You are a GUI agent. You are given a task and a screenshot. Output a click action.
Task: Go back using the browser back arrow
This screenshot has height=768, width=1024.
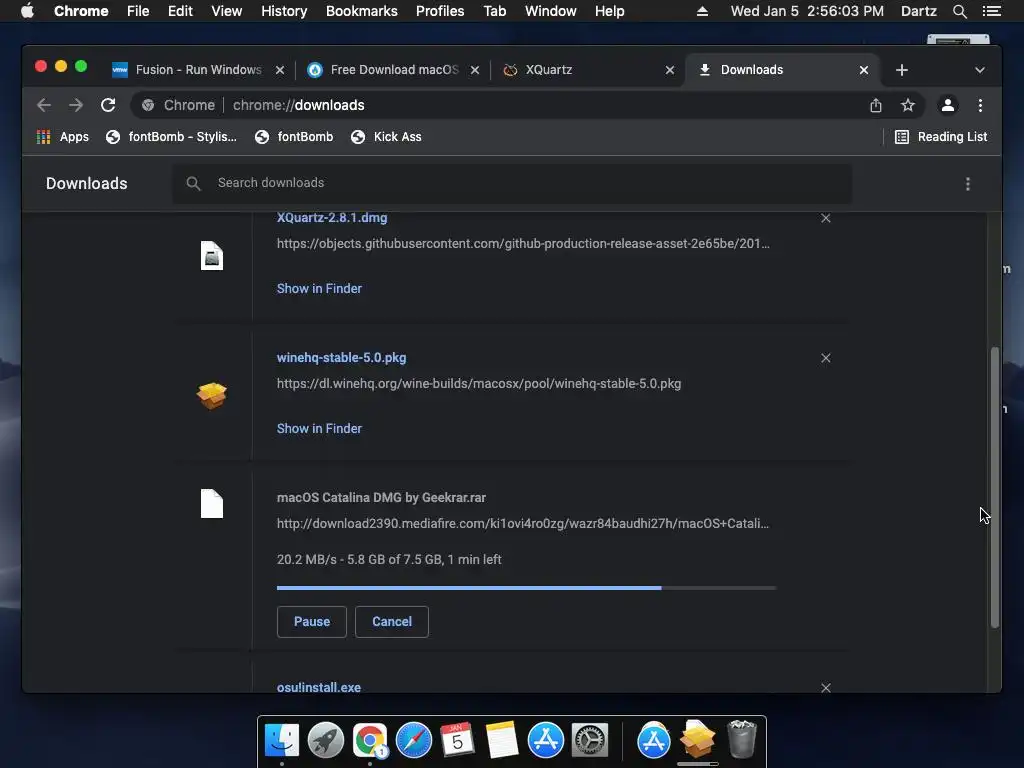44,105
